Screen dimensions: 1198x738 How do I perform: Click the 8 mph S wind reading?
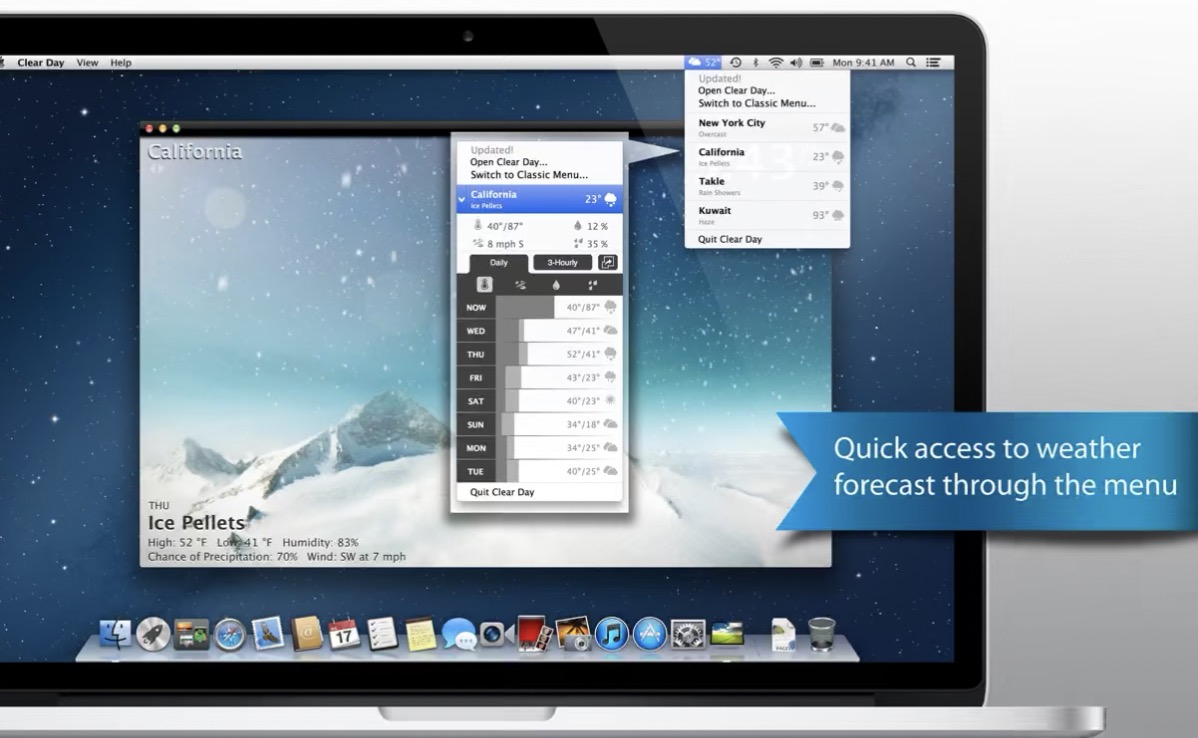pos(498,244)
